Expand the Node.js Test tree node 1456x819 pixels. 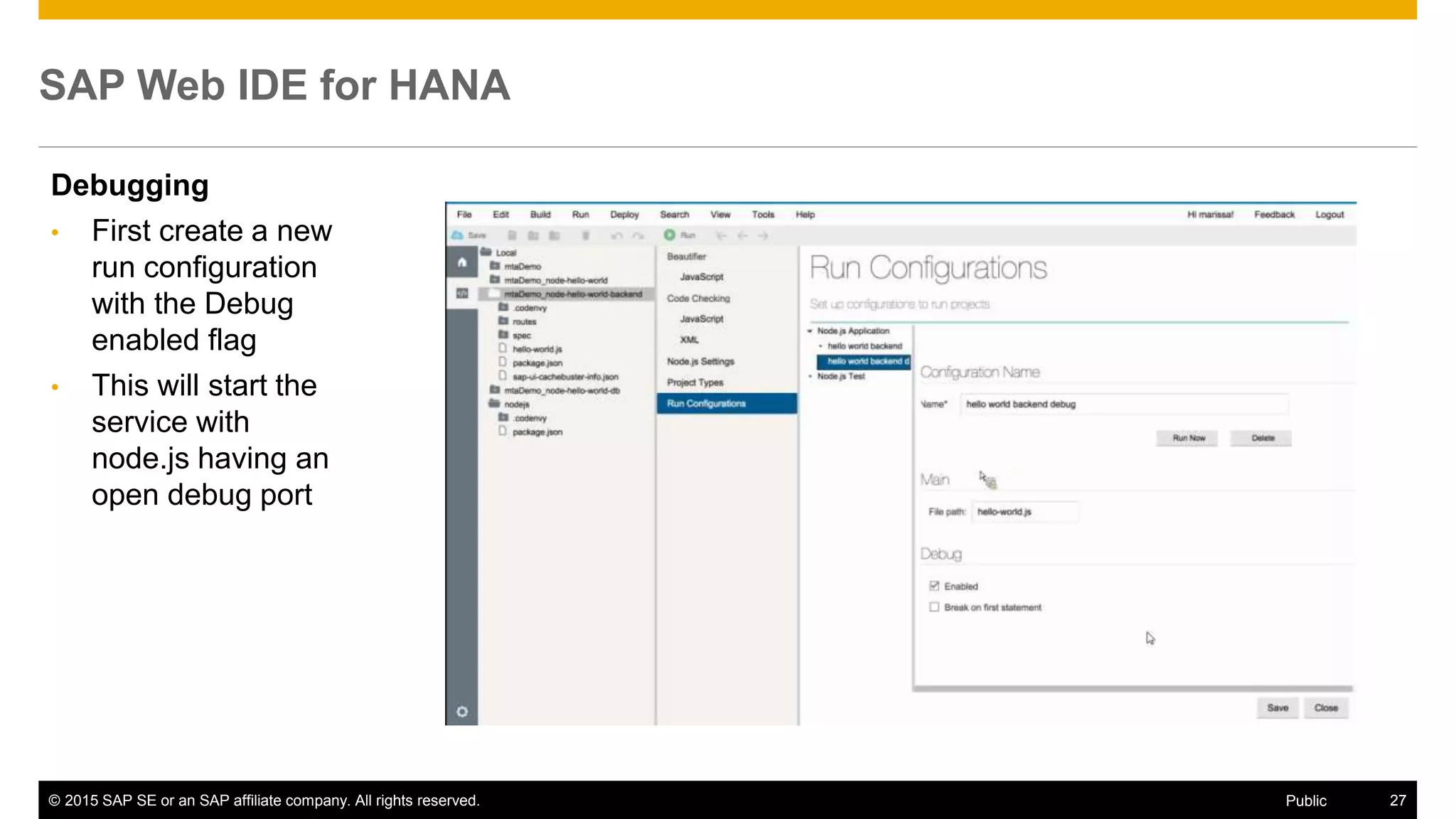810,376
